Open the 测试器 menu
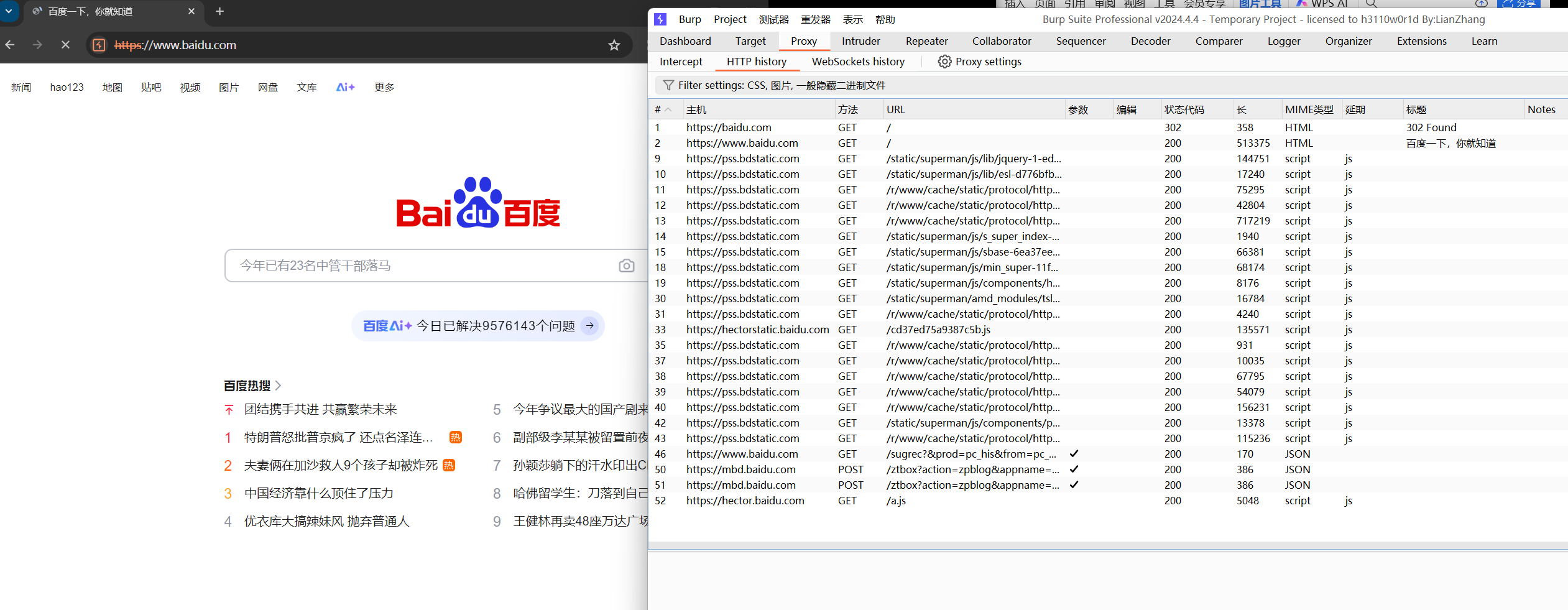1568x610 pixels. coord(773,19)
